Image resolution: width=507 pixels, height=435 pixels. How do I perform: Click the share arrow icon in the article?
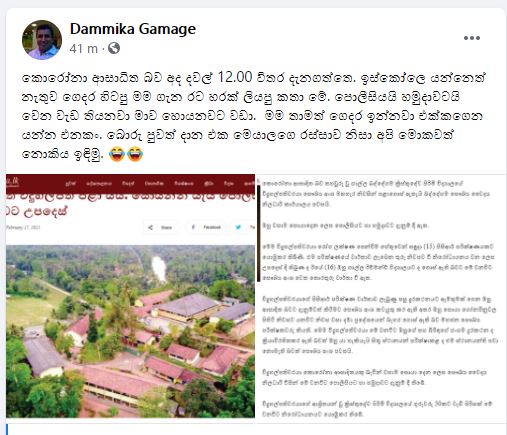click(150, 227)
